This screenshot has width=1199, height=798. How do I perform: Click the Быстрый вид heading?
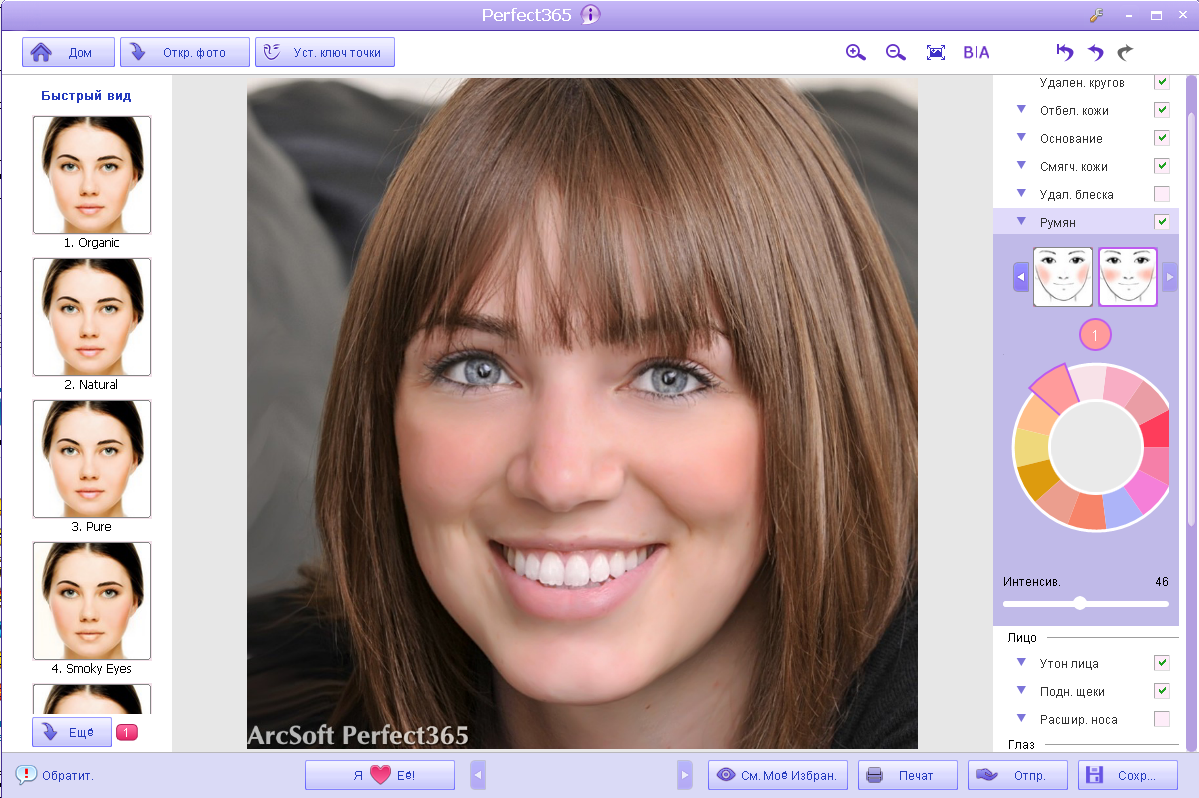(86, 96)
